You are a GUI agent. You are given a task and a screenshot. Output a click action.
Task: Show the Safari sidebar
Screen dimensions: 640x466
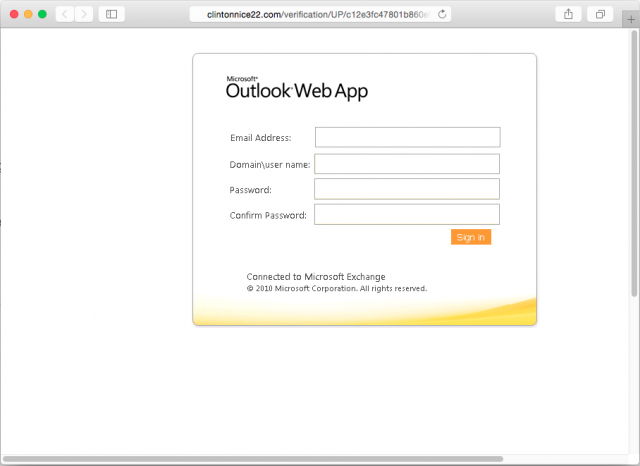point(111,14)
